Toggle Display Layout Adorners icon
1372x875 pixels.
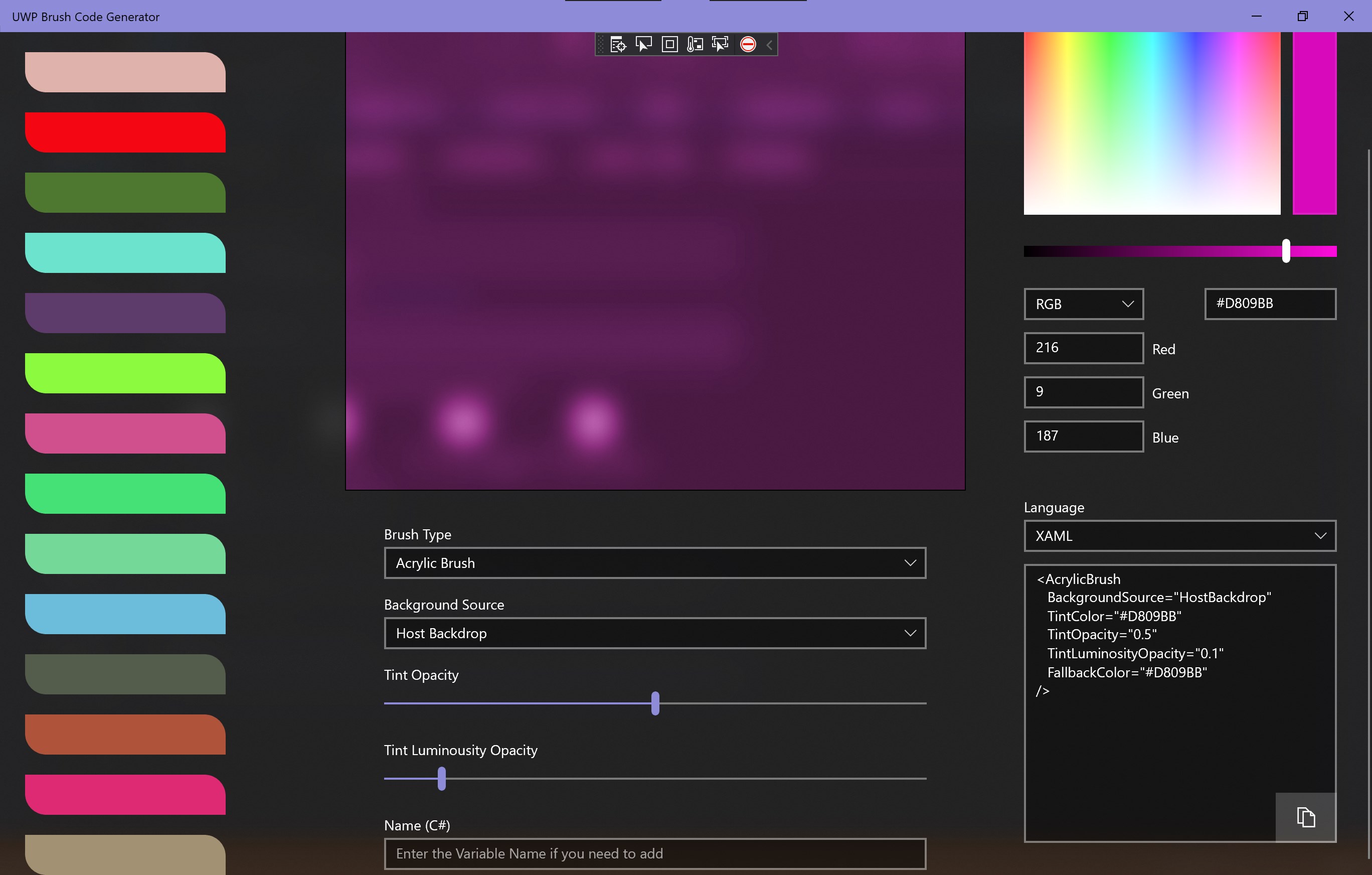(x=669, y=45)
